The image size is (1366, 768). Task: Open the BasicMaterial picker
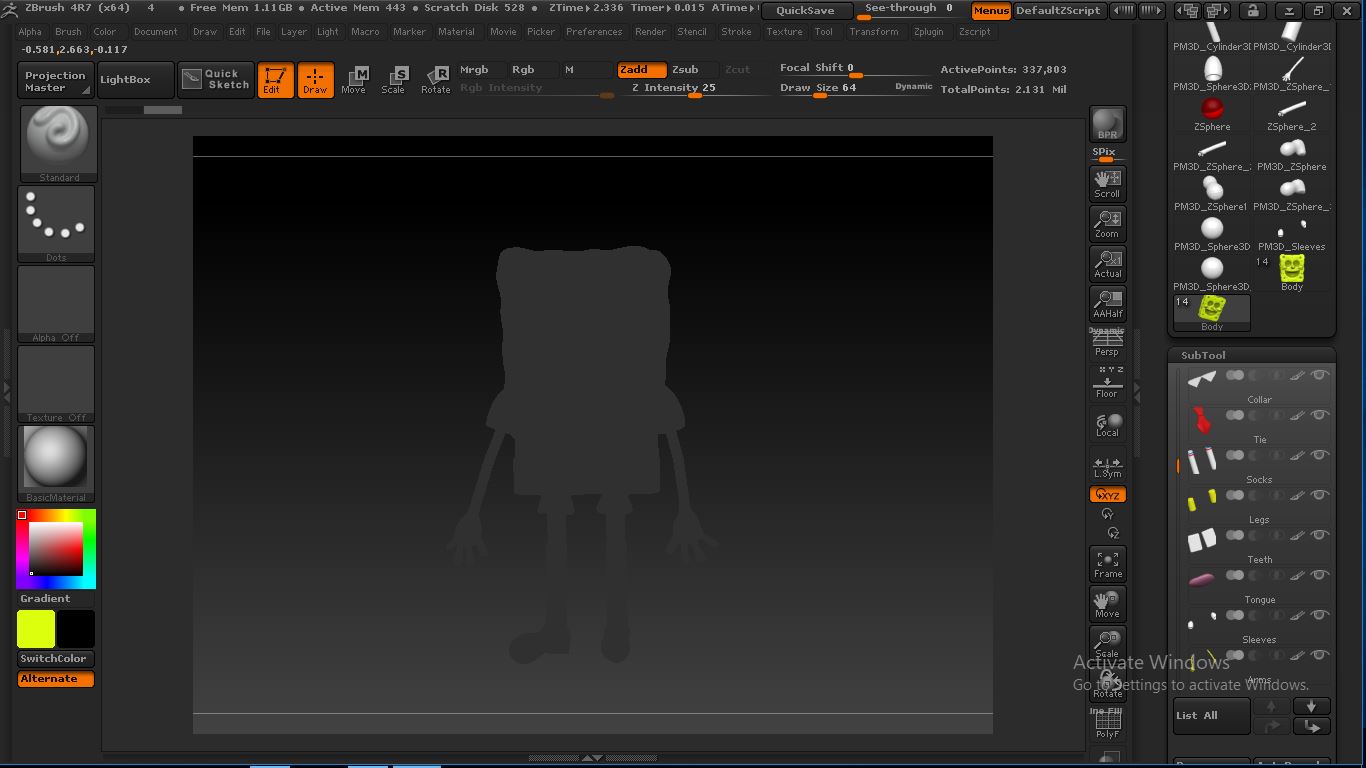pyautogui.click(x=56, y=464)
